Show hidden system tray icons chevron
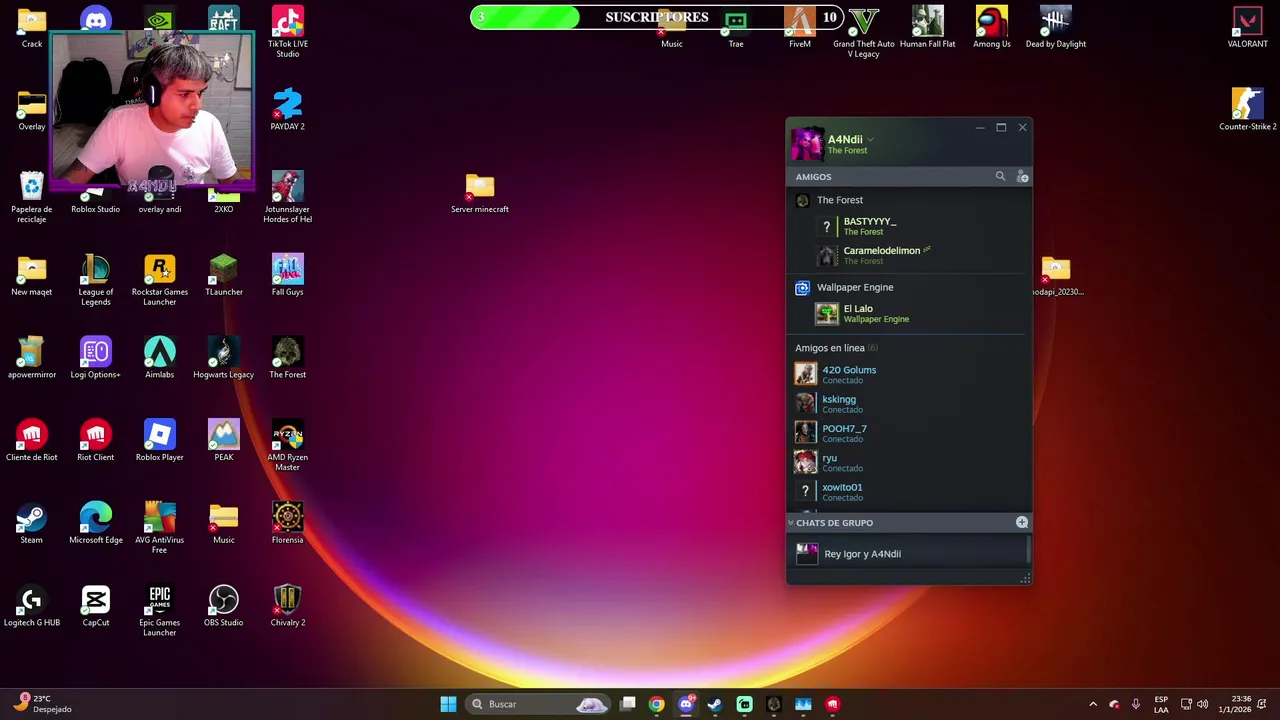The height and width of the screenshot is (720, 1280). click(1093, 704)
